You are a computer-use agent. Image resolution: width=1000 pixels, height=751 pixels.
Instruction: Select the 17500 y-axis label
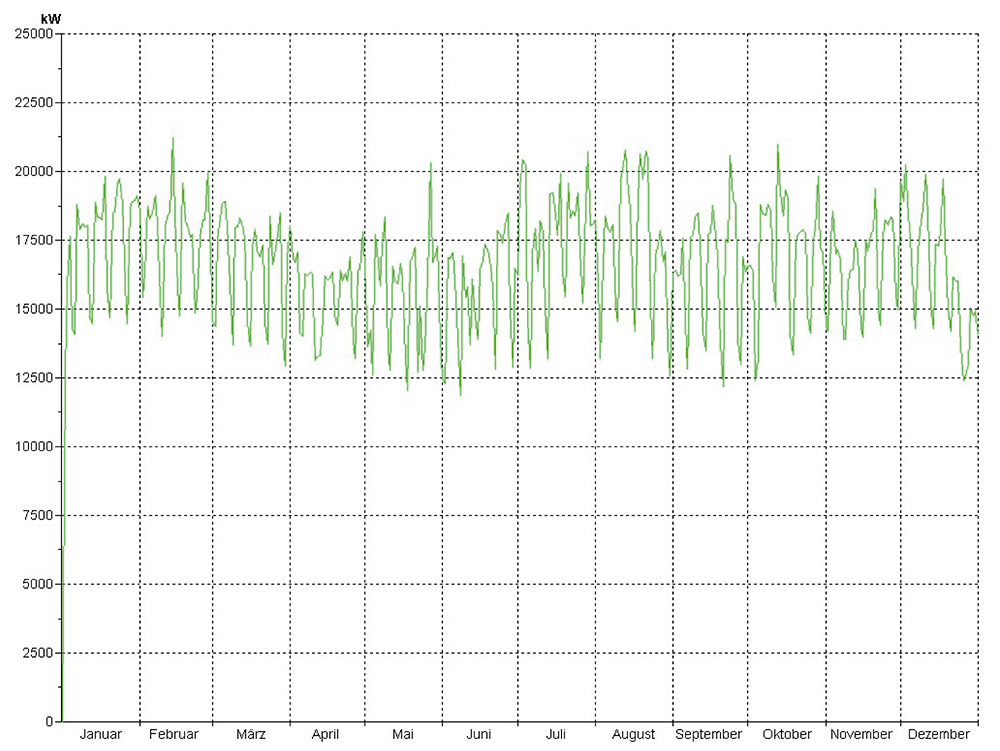[x=34, y=240]
